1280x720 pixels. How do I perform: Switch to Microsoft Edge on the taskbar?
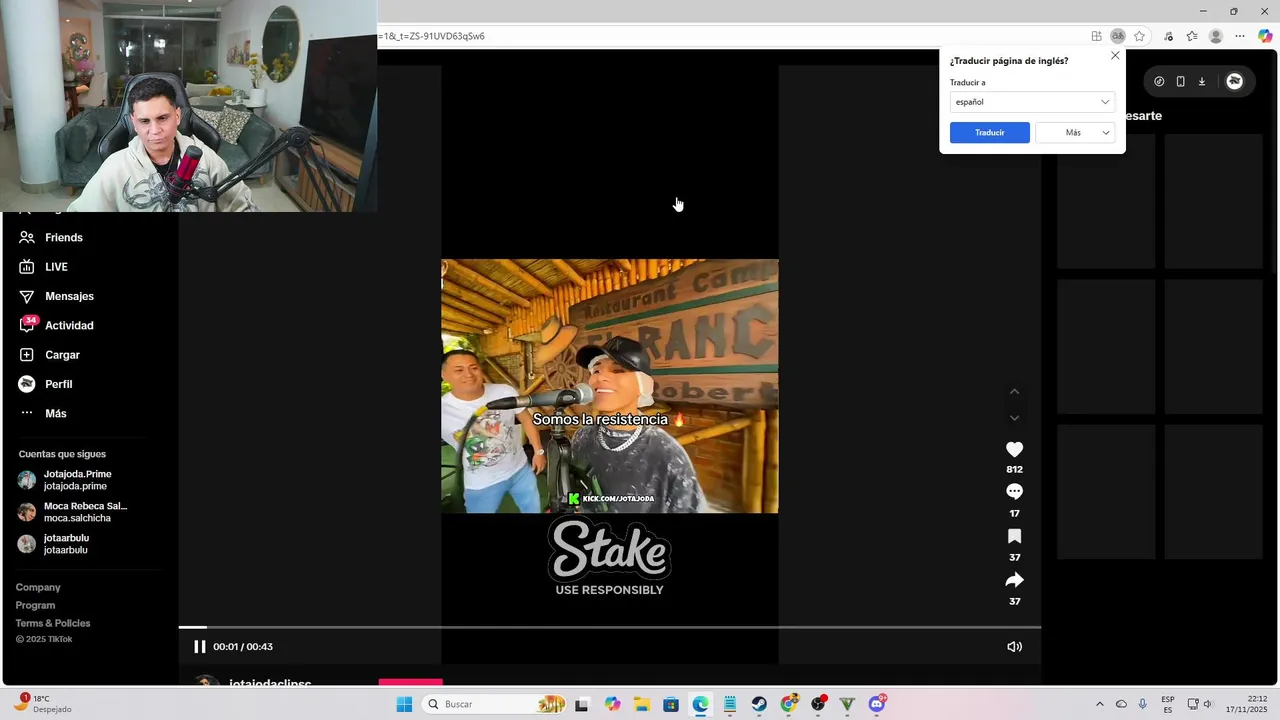point(700,704)
